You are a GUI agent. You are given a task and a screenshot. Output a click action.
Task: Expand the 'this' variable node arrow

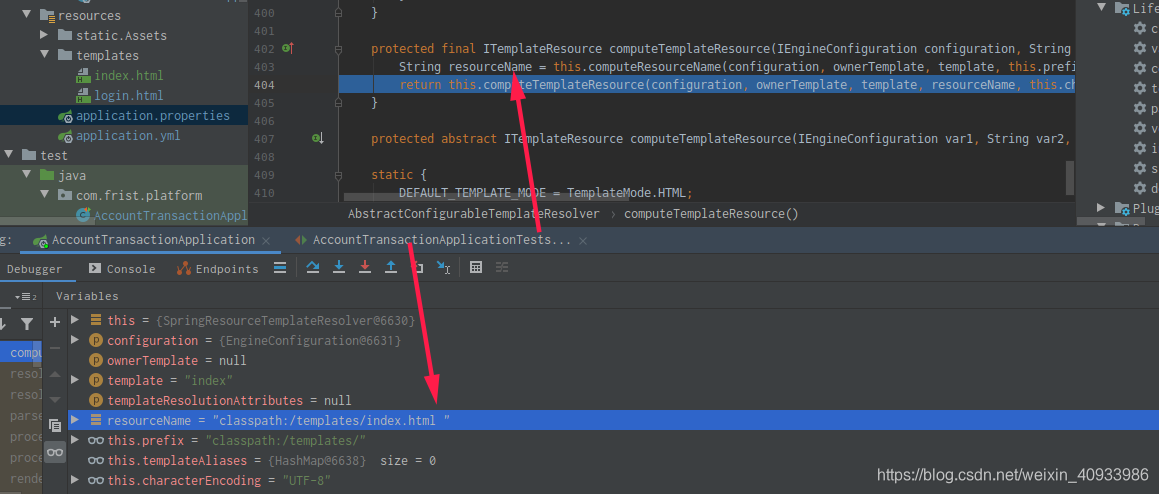[75, 320]
